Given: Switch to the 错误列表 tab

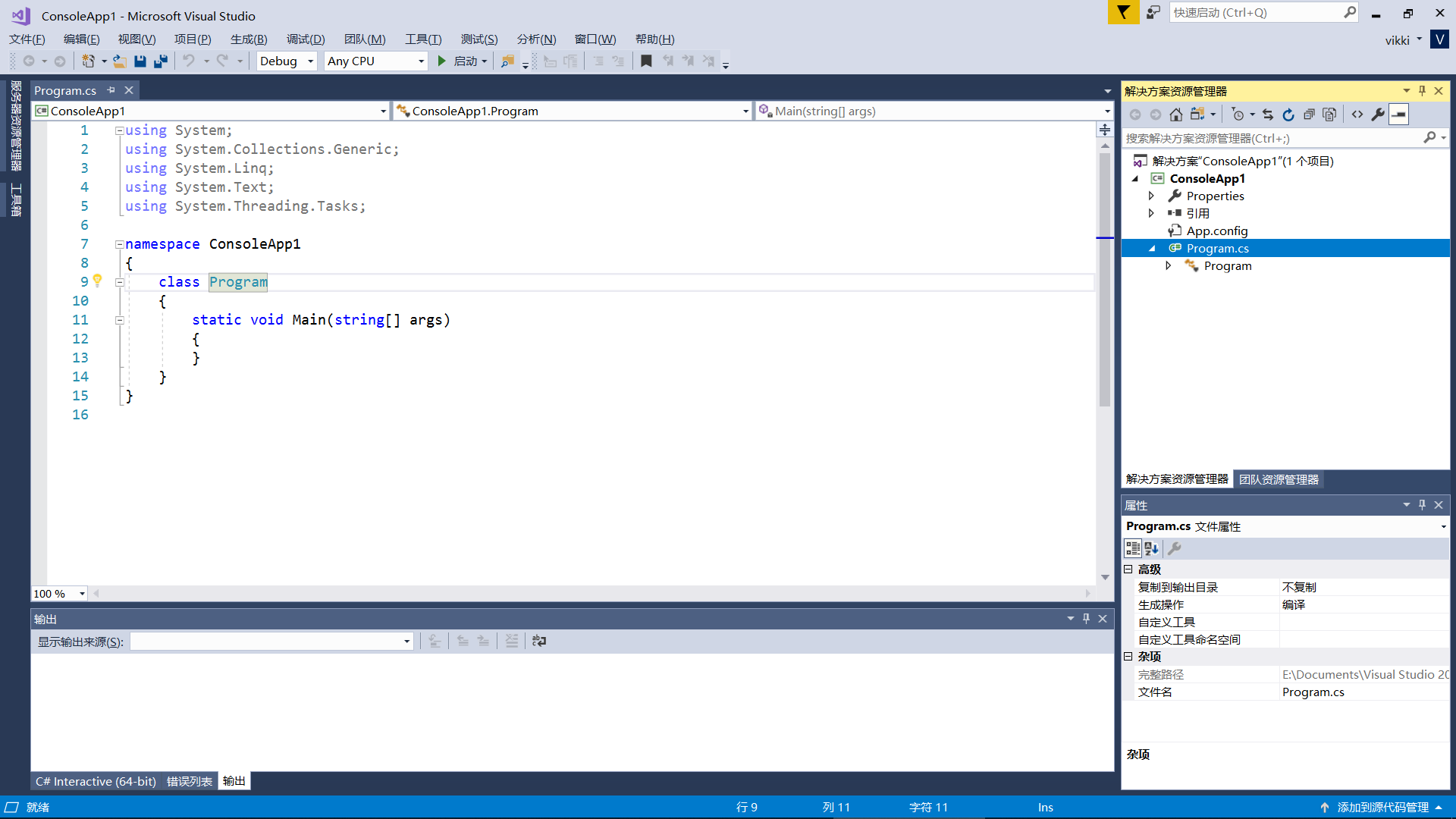Looking at the screenshot, I should click(189, 781).
